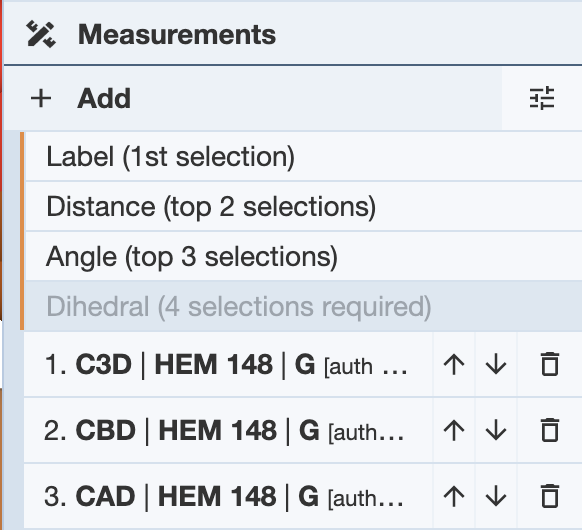This screenshot has height=530, width=582.
Task: Move CAD selection down with arrow
Action: click(496, 496)
